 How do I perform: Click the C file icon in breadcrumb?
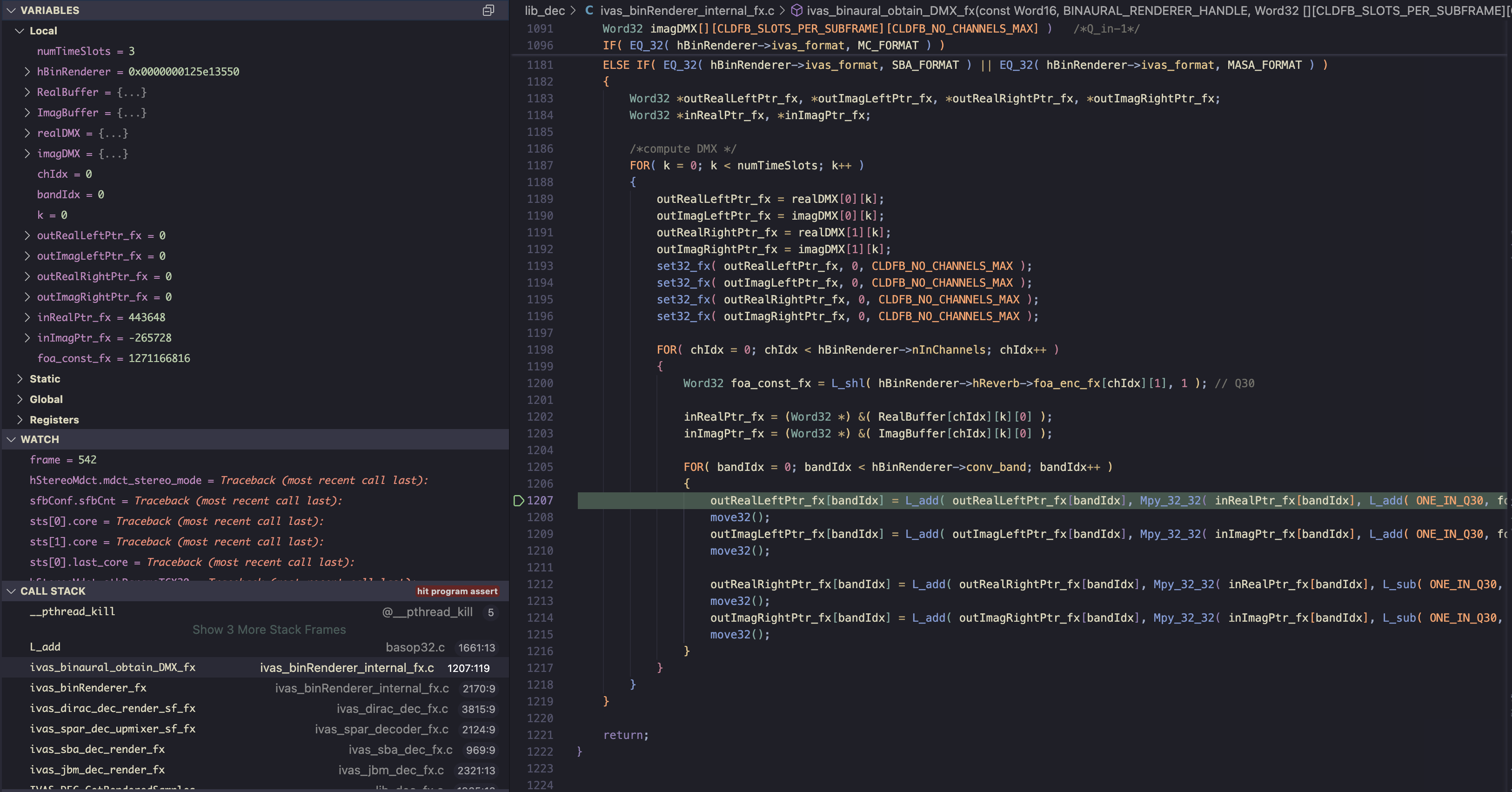point(589,10)
